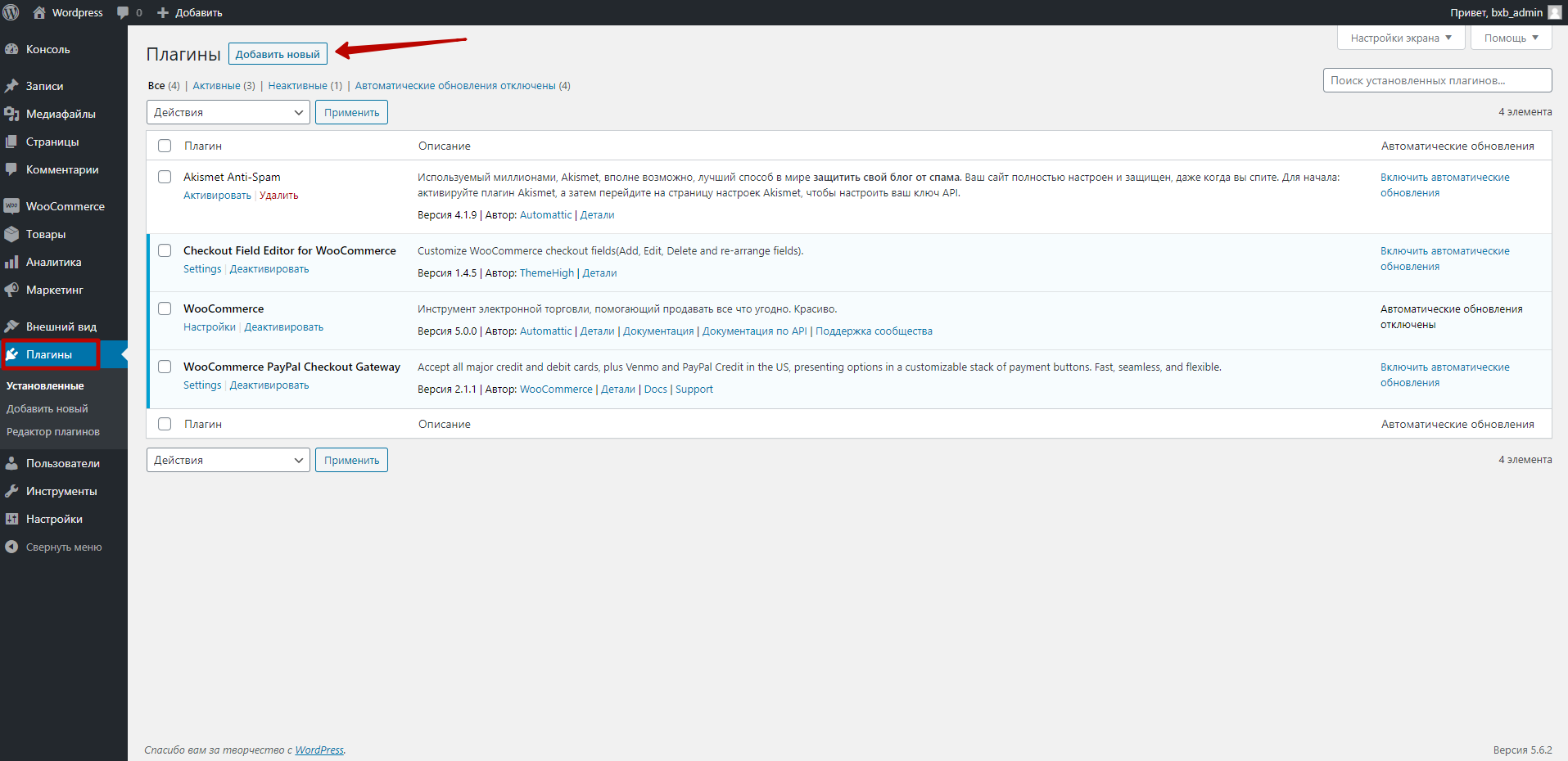Enable auto-updates for Akismet Anti-Spam
Image resolution: width=1568 pixels, height=761 pixels.
coord(1445,185)
